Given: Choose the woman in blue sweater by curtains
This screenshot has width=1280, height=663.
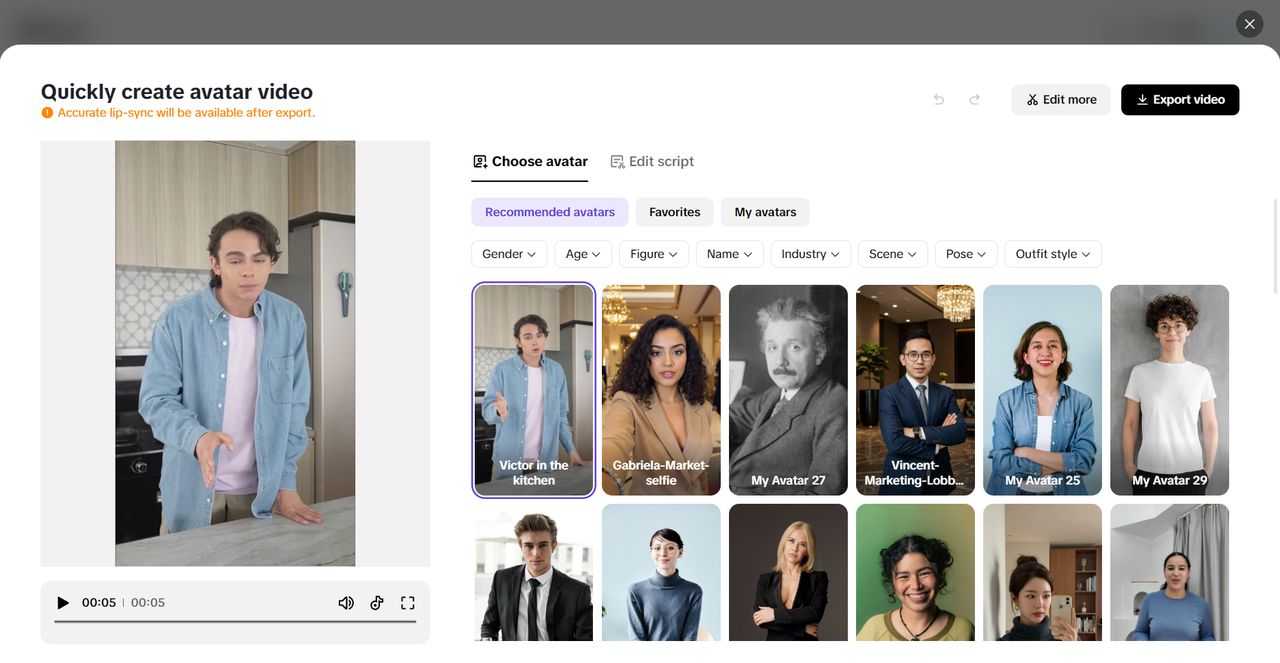Looking at the screenshot, I should [x=1169, y=572].
